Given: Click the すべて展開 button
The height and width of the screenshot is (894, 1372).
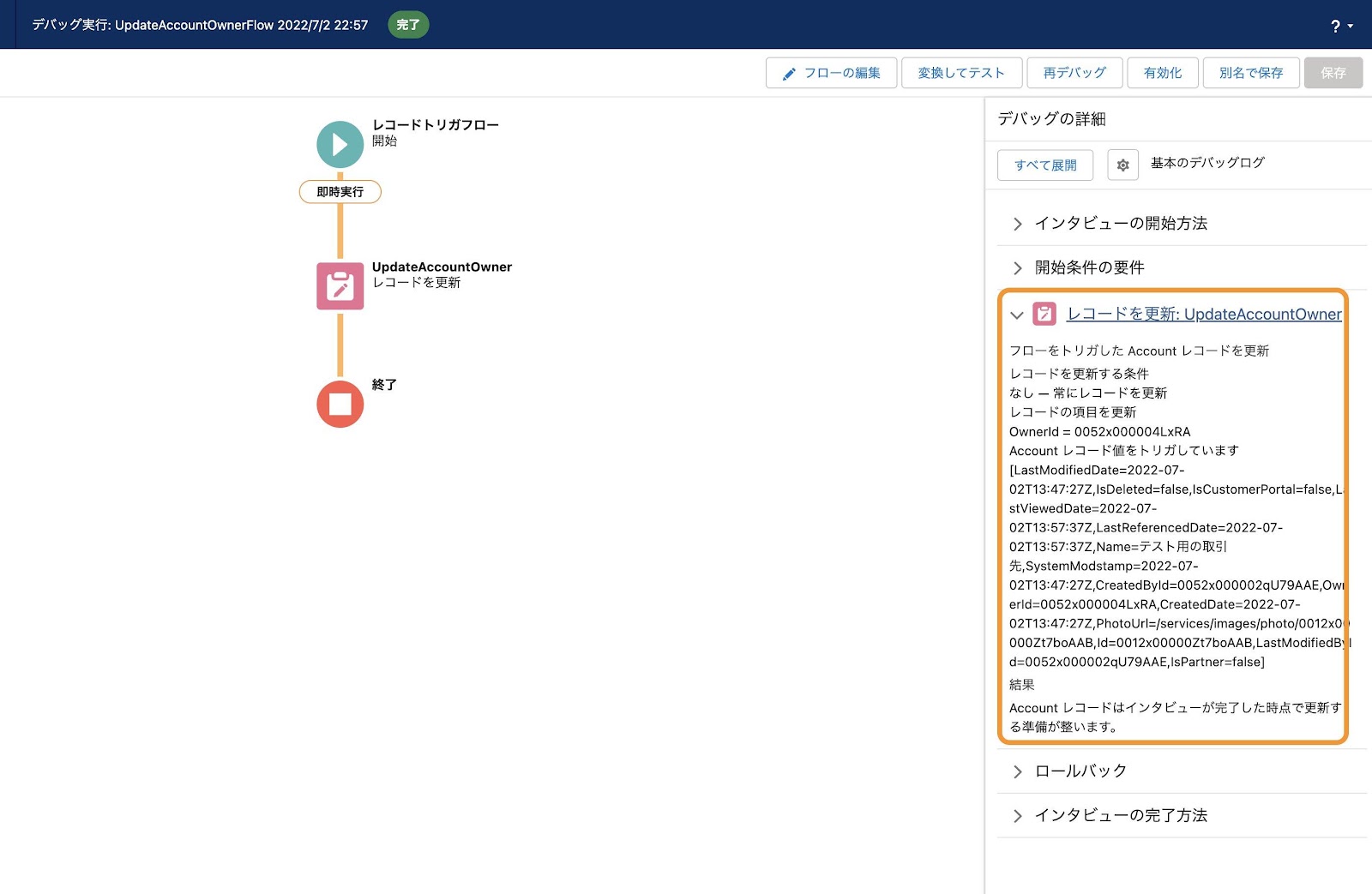Looking at the screenshot, I should pos(1044,165).
